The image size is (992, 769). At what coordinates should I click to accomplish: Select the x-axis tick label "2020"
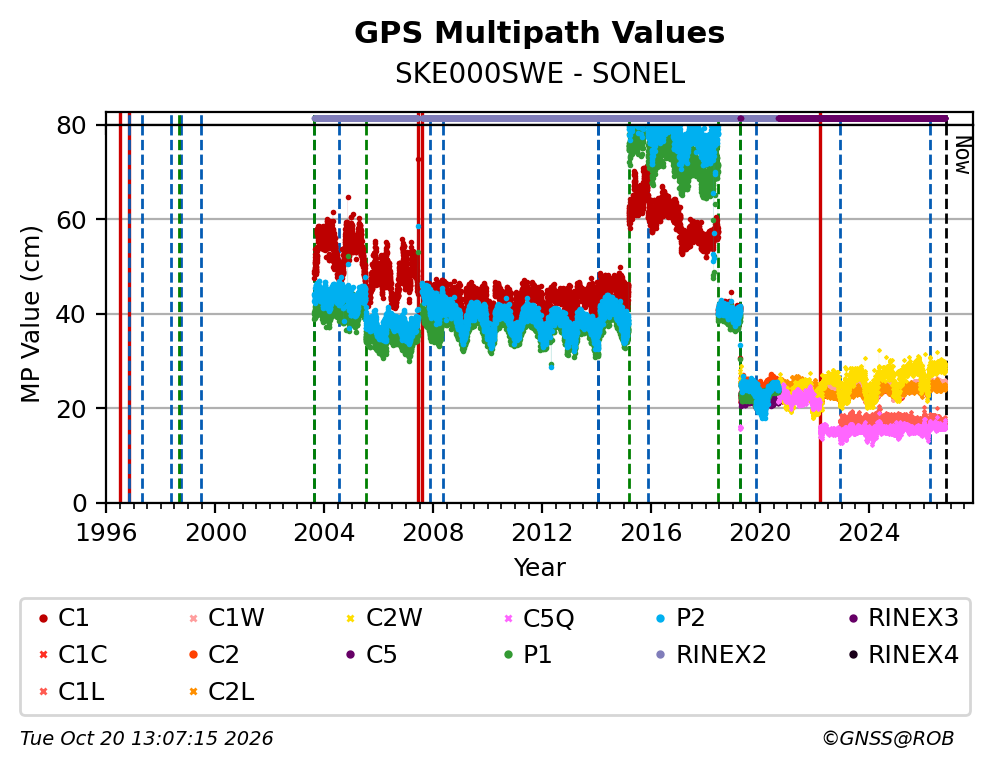[760, 532]
